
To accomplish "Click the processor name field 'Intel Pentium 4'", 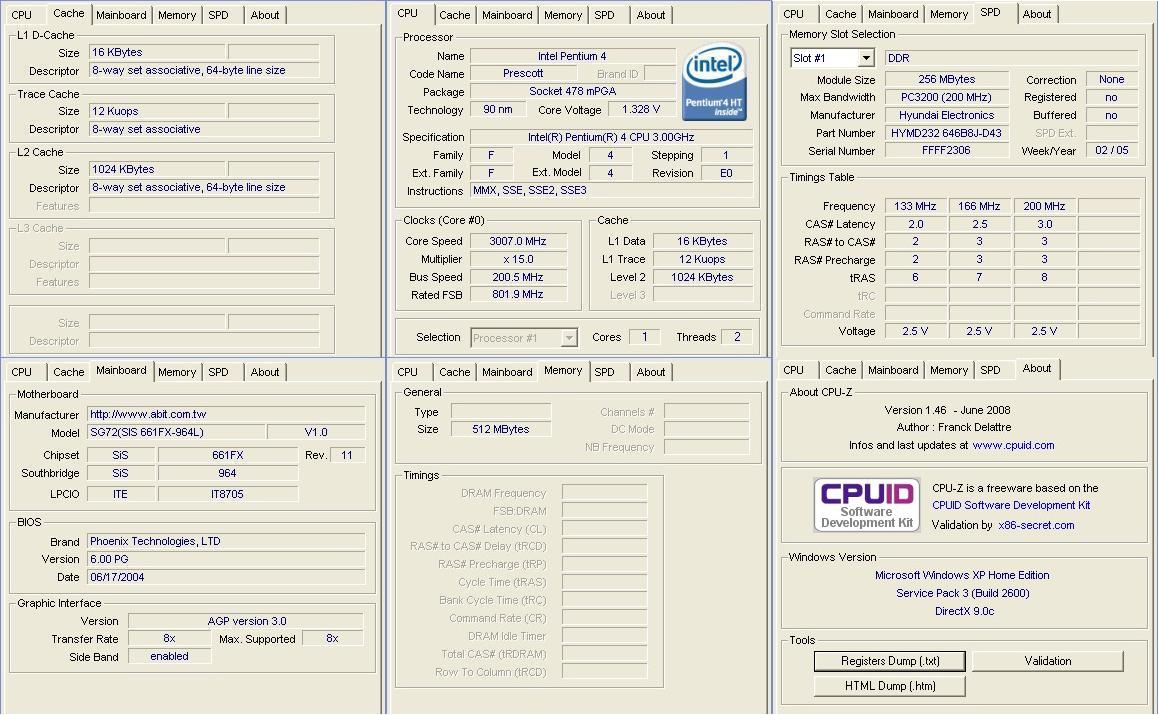I will coord(573,56).
